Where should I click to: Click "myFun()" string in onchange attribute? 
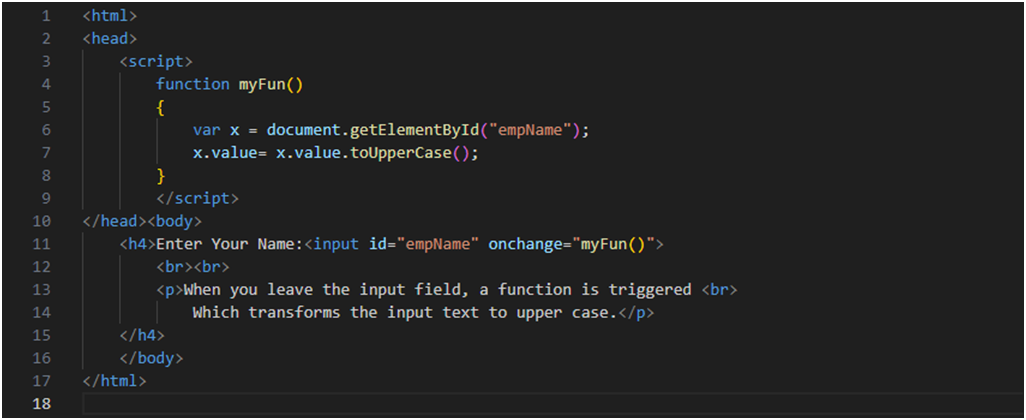[612, 244]
